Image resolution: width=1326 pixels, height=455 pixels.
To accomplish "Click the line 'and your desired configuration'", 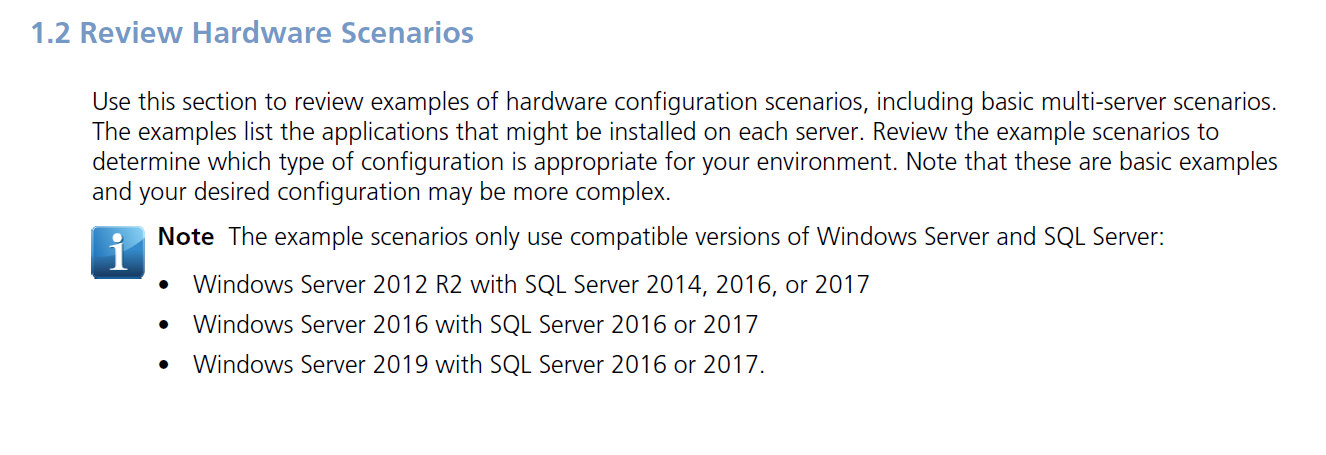I will coord(381,192).
